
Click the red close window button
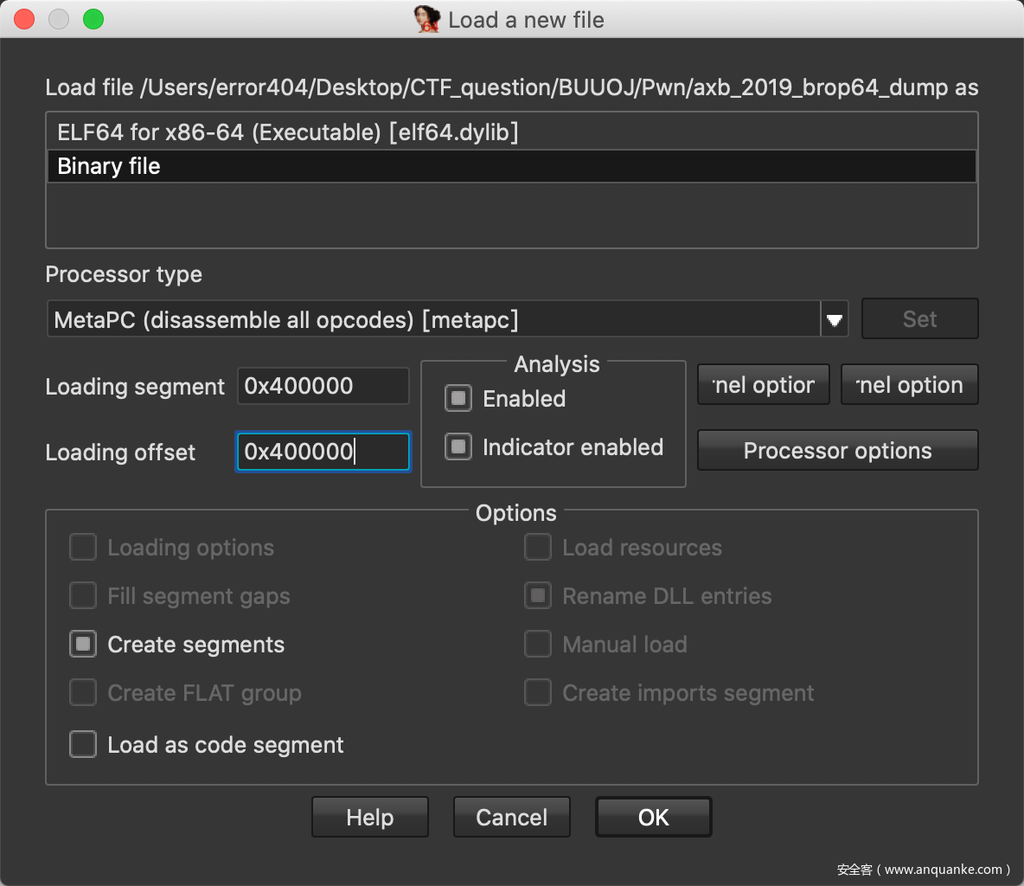pos(24,19)
